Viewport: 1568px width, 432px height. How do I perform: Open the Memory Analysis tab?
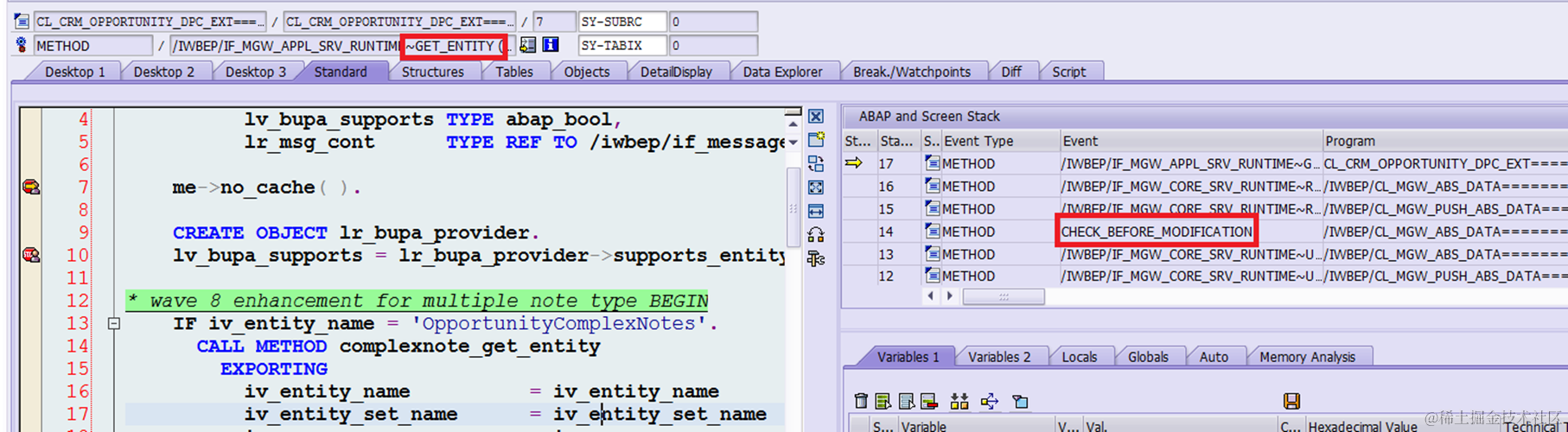pos(1307,357)
